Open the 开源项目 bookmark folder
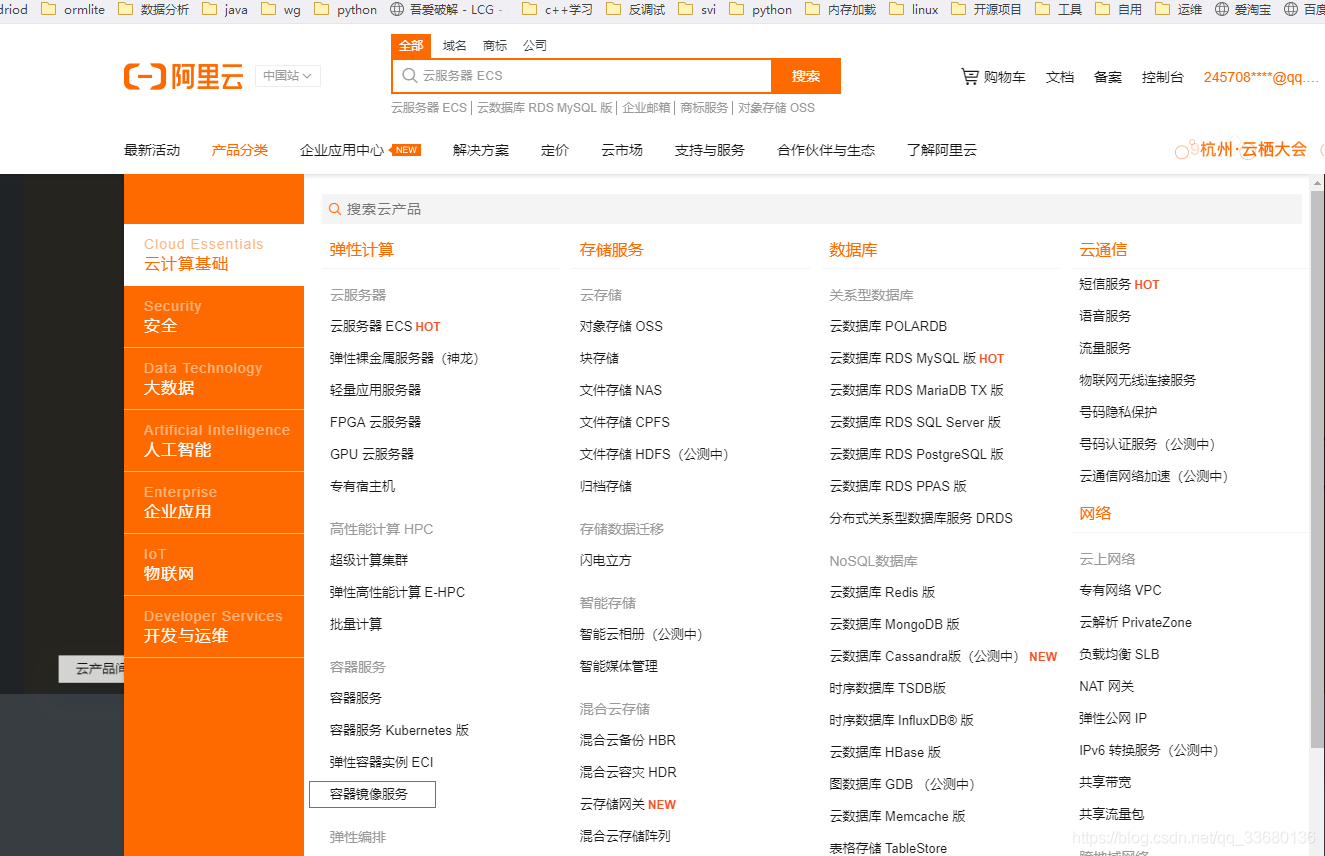Screen dimensions: 1325x856 (986, 9)
